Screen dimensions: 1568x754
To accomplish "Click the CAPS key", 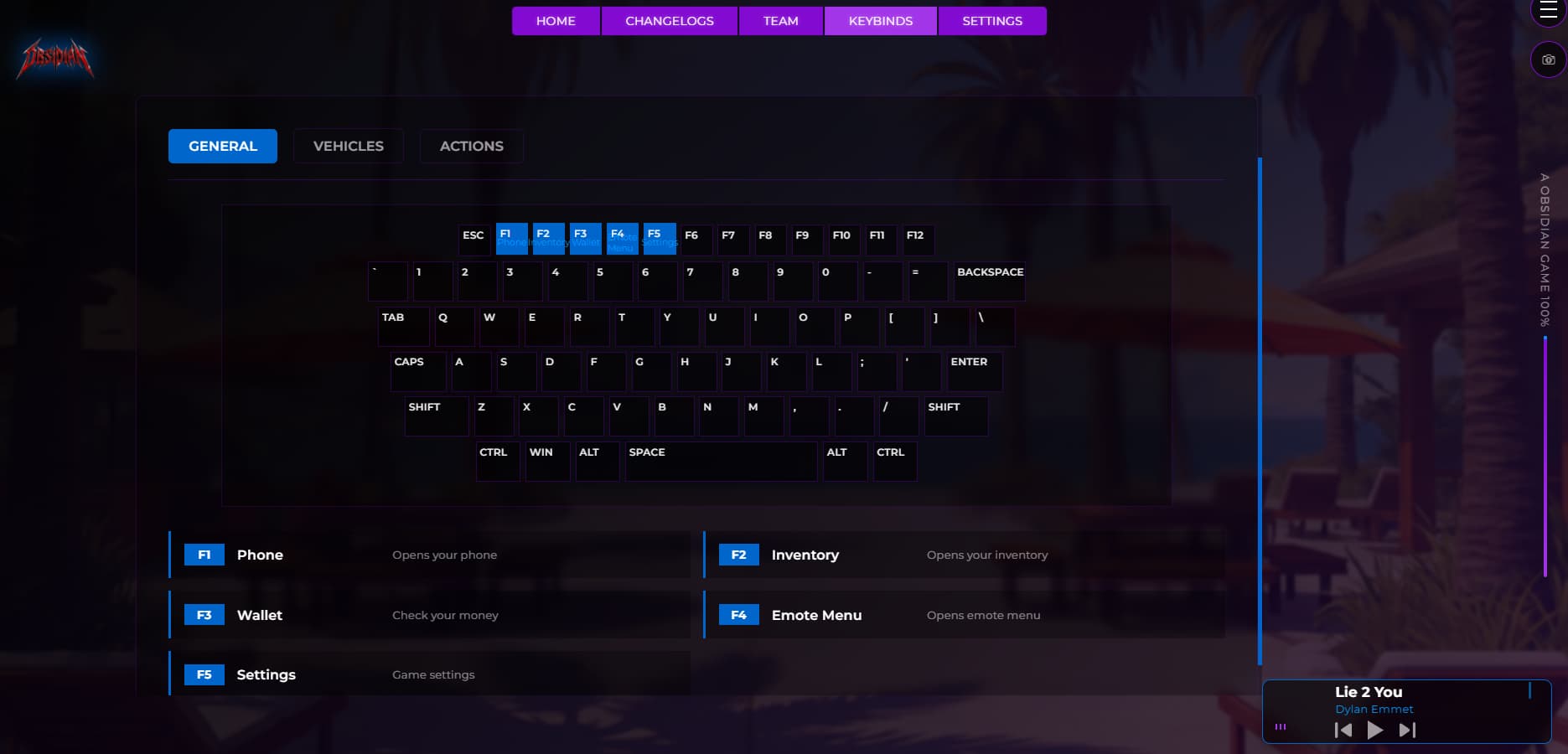I will tap(418, 371).
